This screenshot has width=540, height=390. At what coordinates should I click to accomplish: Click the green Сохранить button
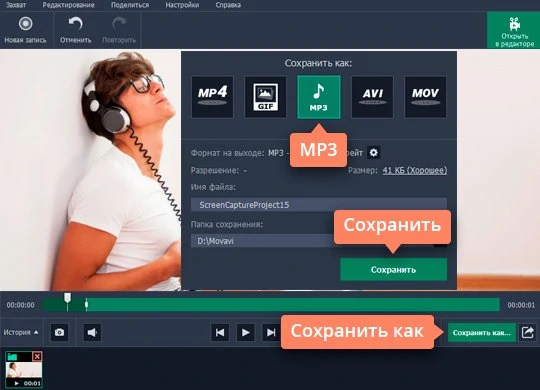[x=394, y=269]
